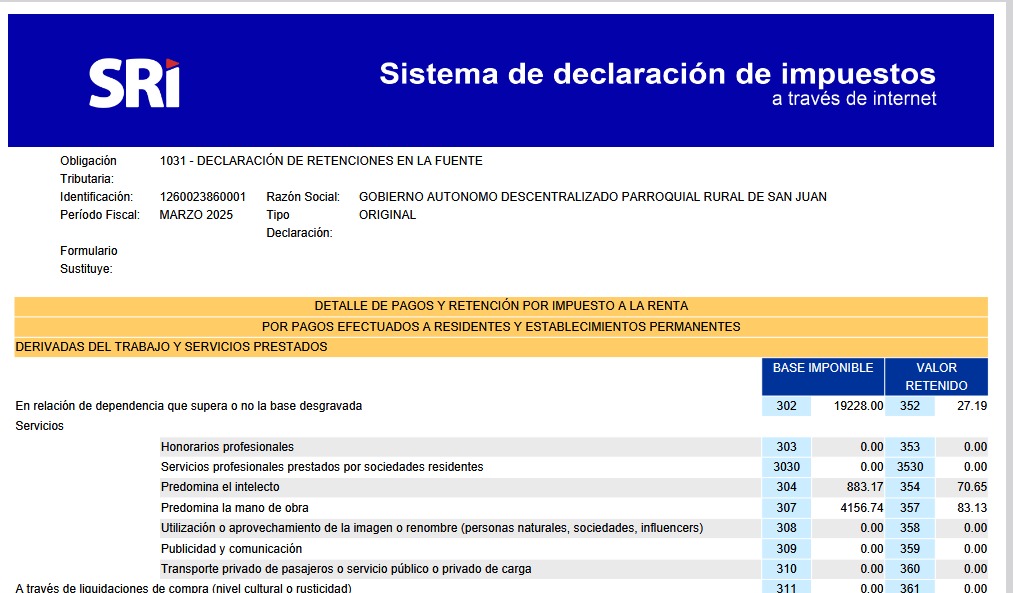The height and width of the screenshot is (593, 1013).
Task: Click the identification number 1260023860001
Action: 202,197
